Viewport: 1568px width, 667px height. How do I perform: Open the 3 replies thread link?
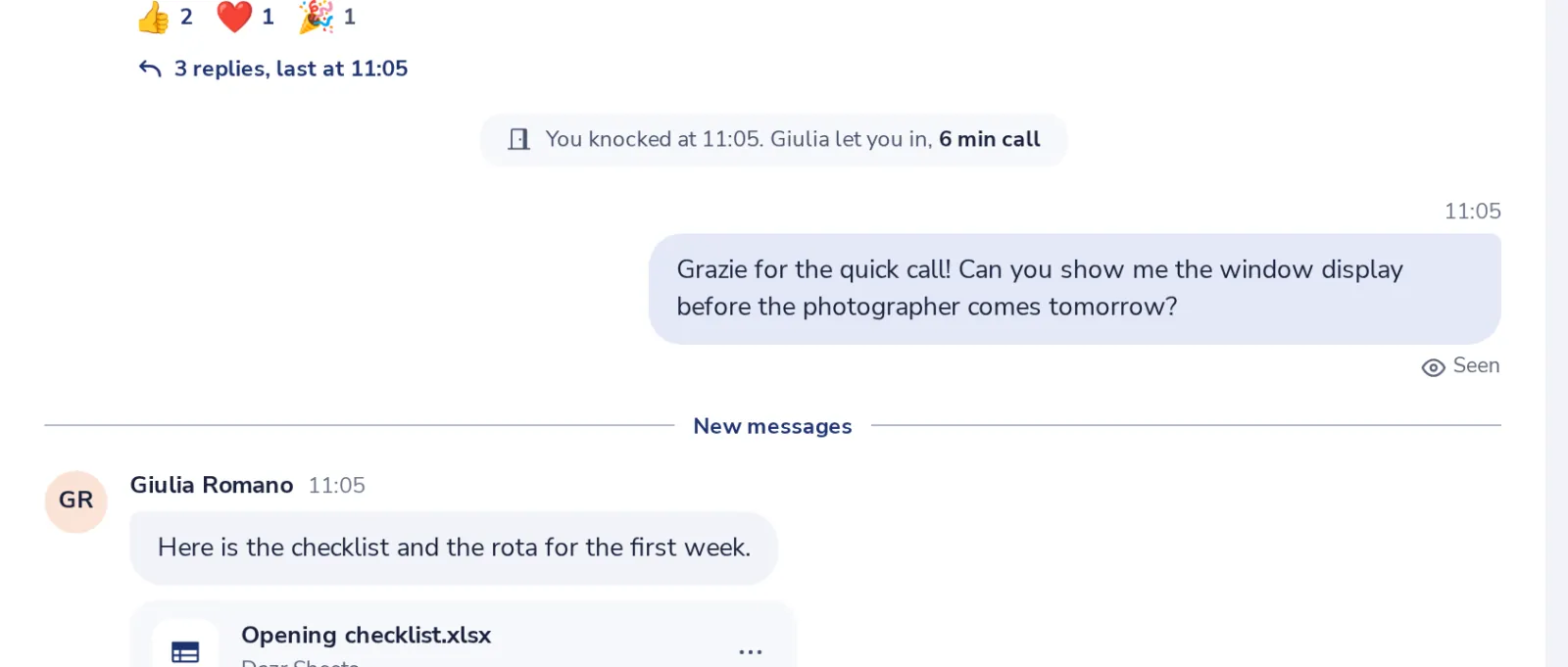290,69
